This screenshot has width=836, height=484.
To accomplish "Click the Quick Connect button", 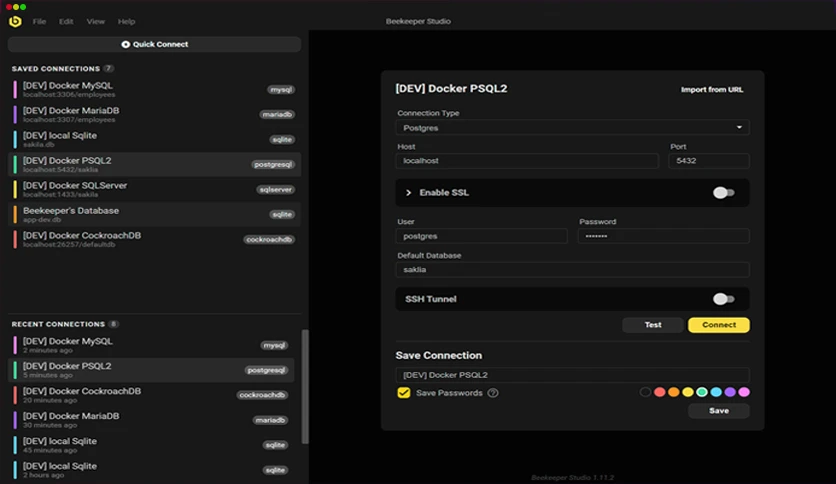I will coord(154,44).
